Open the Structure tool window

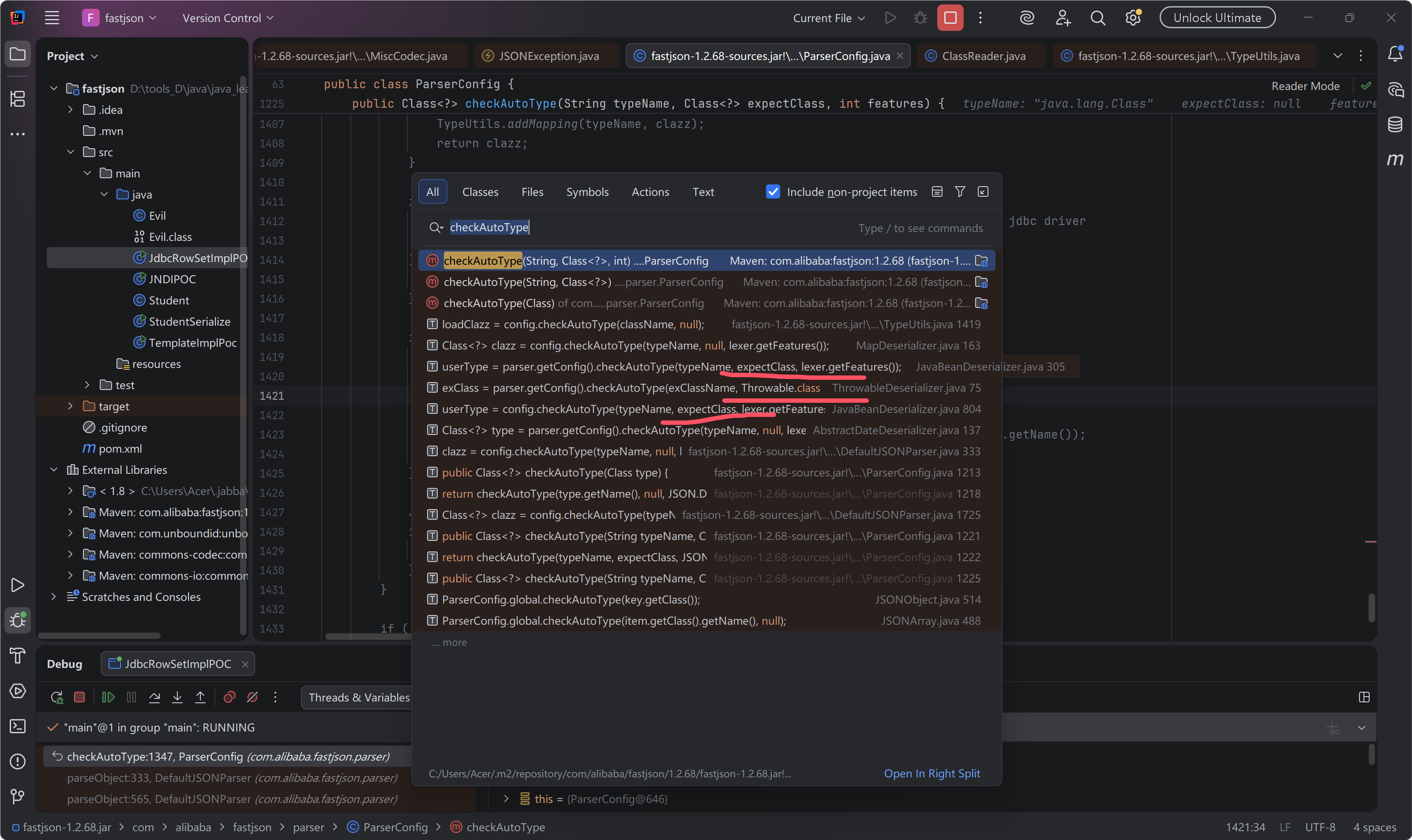click(x=18, y=98)
